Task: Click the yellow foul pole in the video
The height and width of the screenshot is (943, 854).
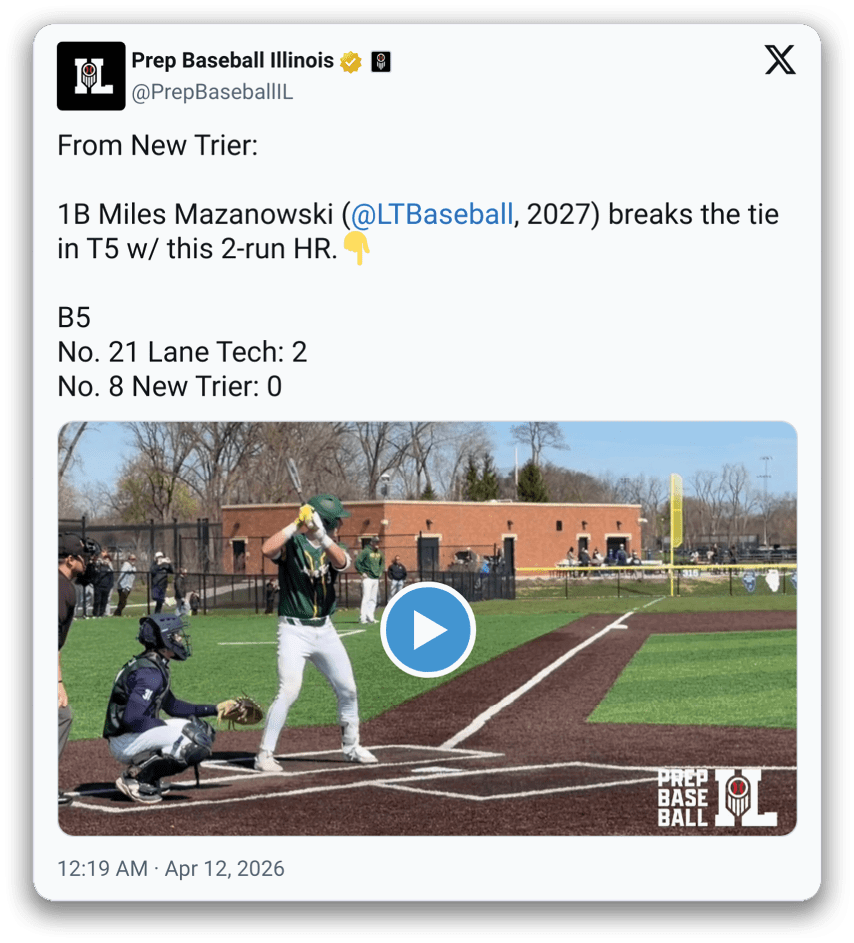Action: click(x=675, y=532)
